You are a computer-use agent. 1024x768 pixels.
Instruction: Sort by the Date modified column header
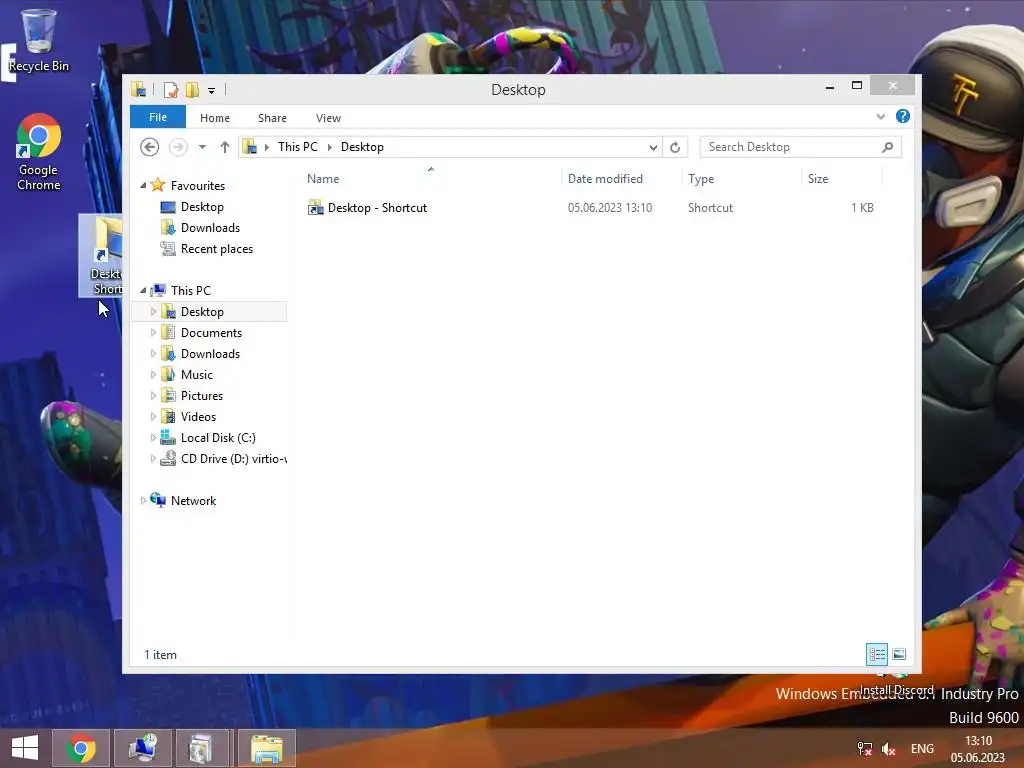(605, 179)
